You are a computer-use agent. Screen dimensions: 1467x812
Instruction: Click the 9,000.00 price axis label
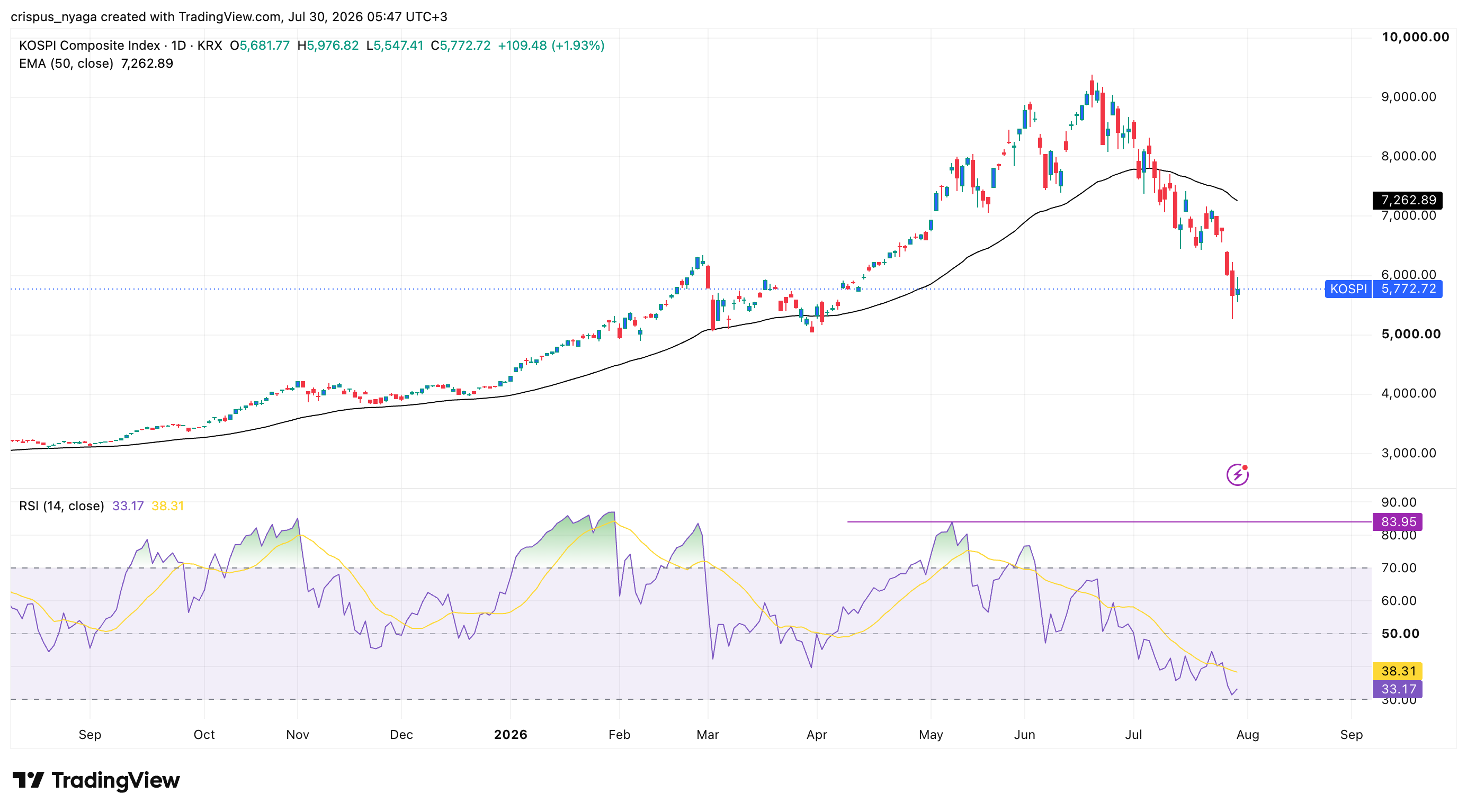click(1408, 97)
